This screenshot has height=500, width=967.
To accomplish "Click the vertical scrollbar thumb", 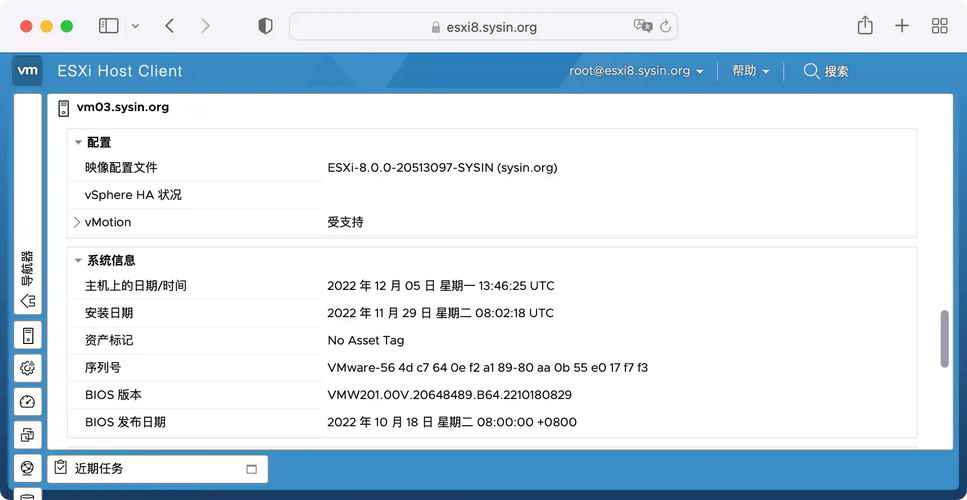I will [x=944, y=339].
